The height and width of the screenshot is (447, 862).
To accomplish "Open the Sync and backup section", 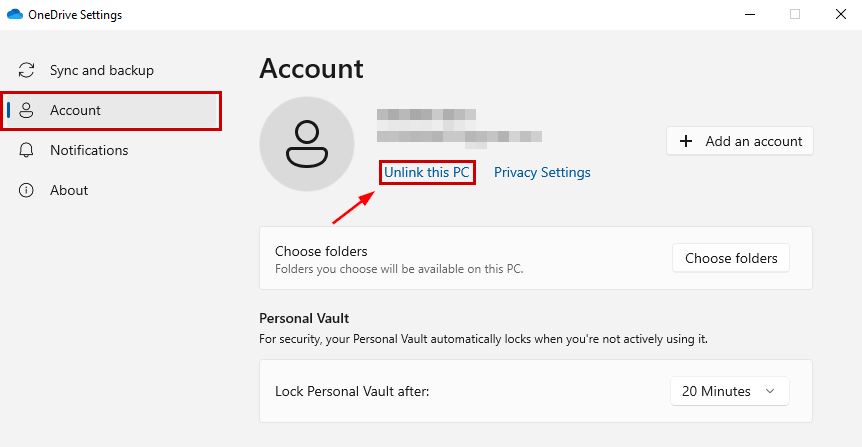I will [x=101, y=71].
